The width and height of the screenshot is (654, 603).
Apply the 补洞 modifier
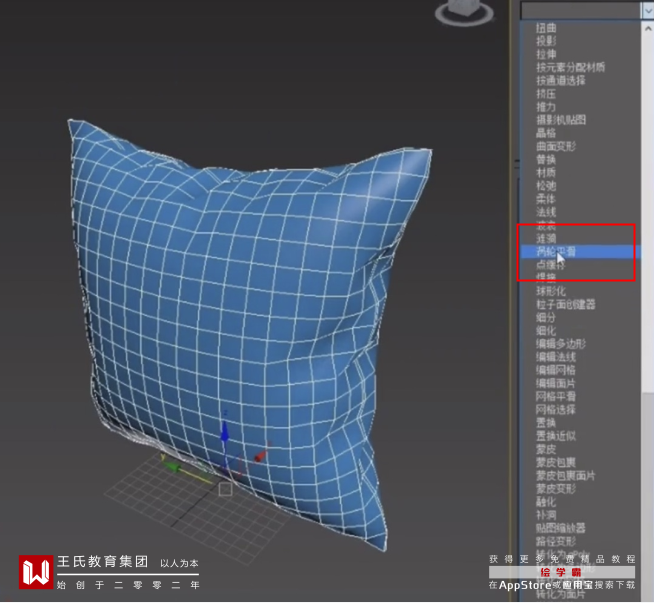pos(546,515)
